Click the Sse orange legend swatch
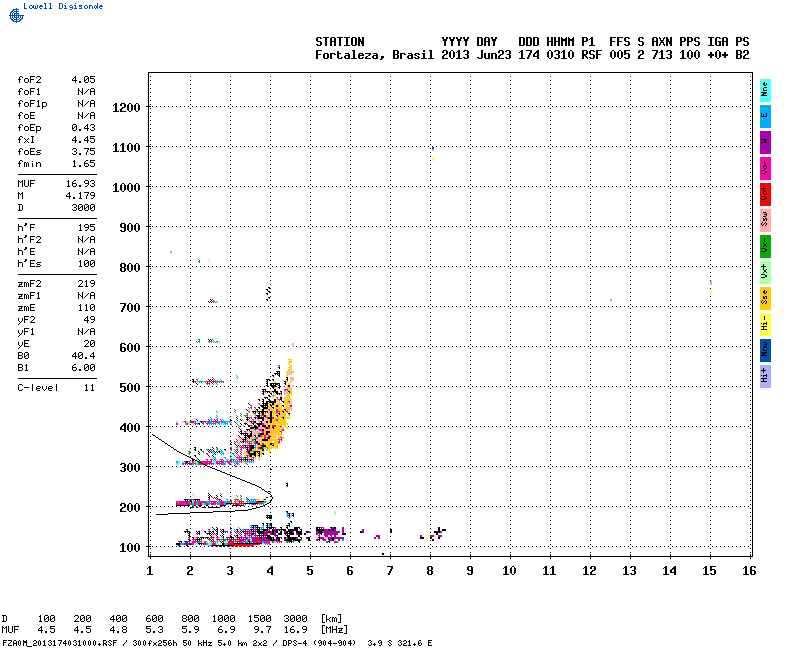The height and width of the screenshot is (650, 800). point(765,298)
